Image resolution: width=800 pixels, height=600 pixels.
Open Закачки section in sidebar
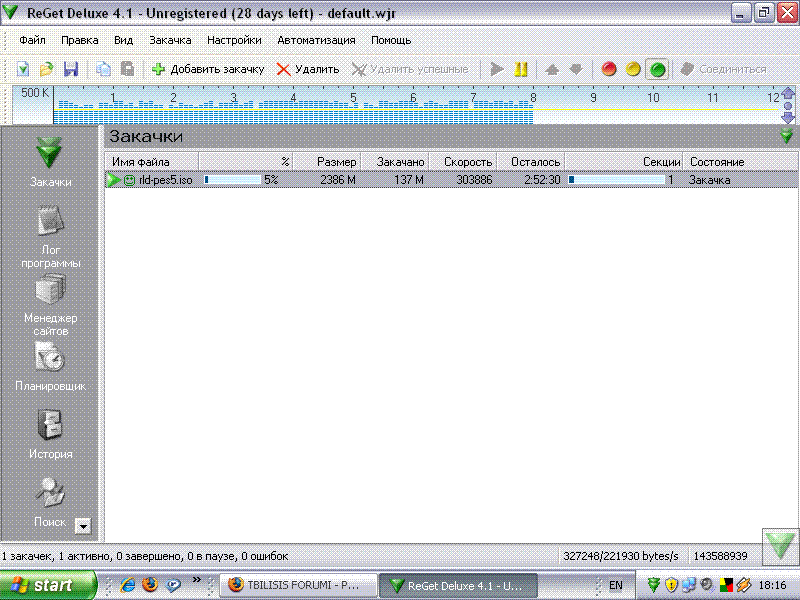49,162
